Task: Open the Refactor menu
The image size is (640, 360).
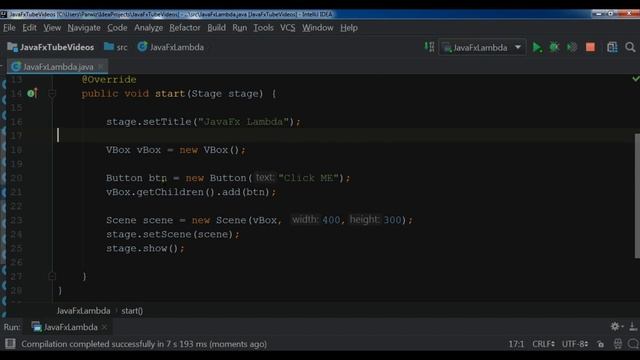Action: (x=185, y=28)
